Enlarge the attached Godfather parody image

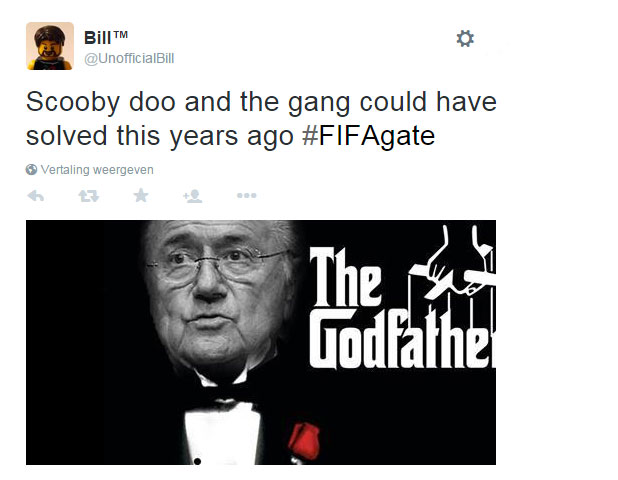click(261, 342)
